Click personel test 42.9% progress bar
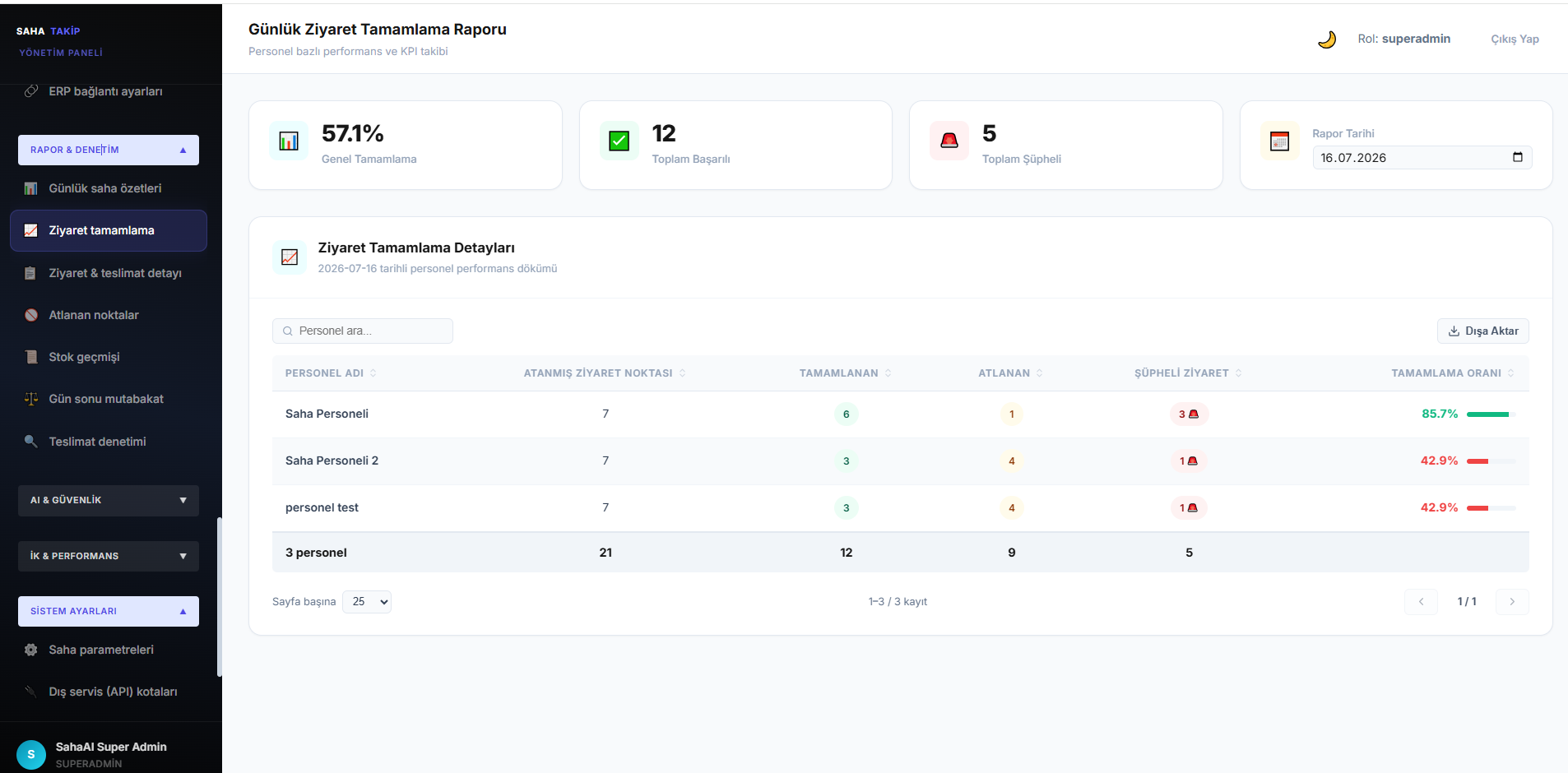This screenshot has width=1568, height=773. click(1491, 508)
